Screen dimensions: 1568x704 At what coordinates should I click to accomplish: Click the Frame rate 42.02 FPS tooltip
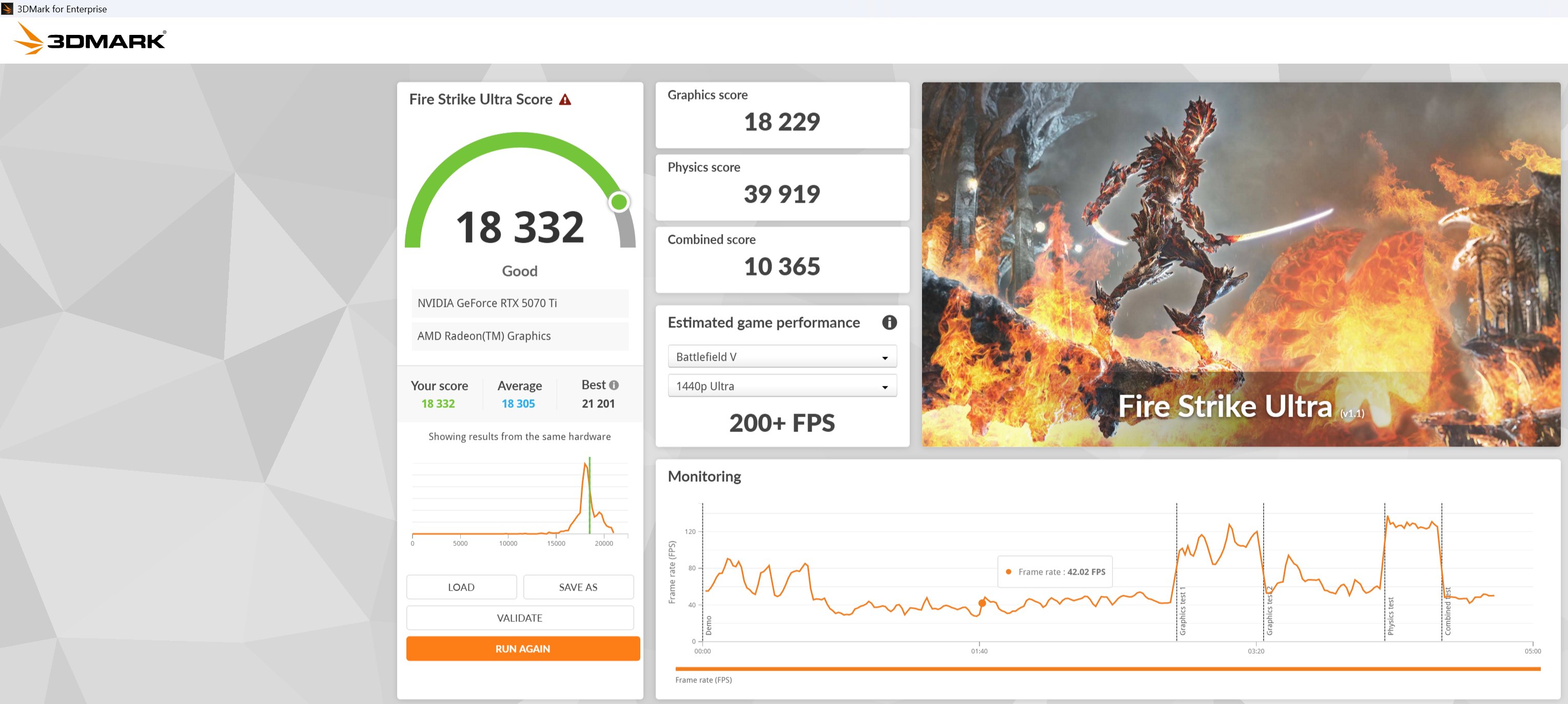(1055, 572)
